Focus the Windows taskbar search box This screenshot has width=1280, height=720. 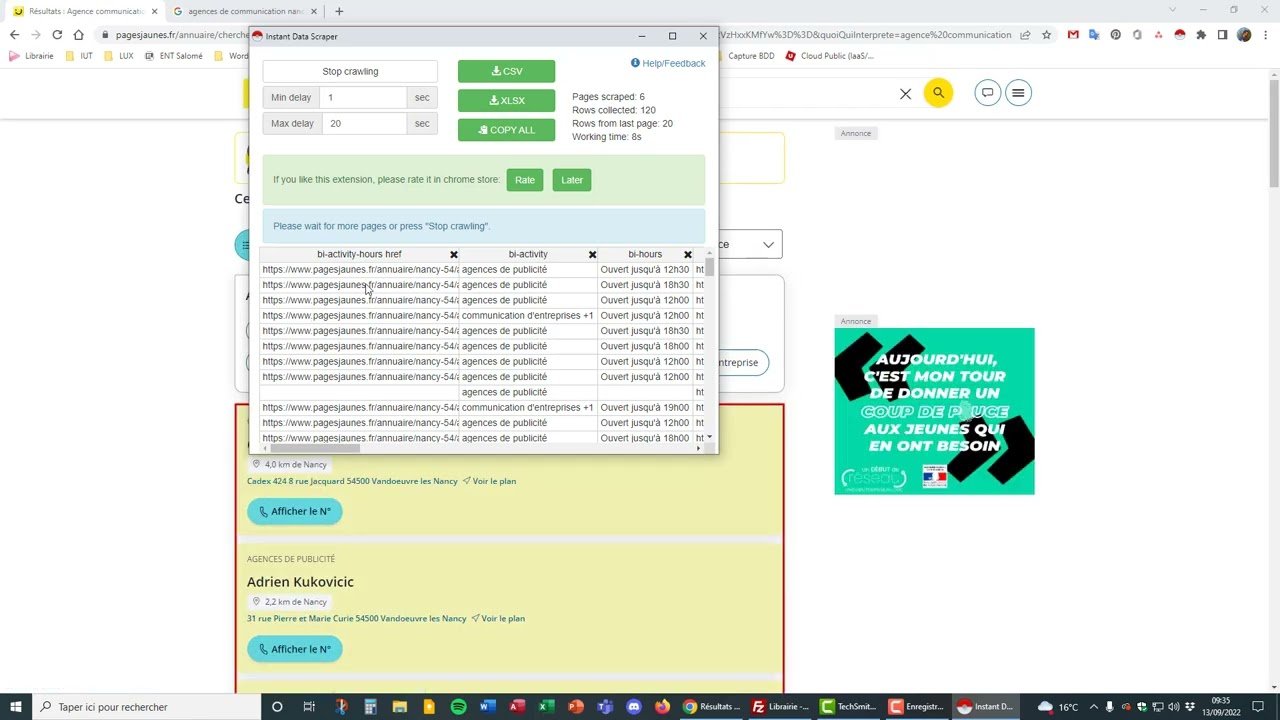pos(146,707)
